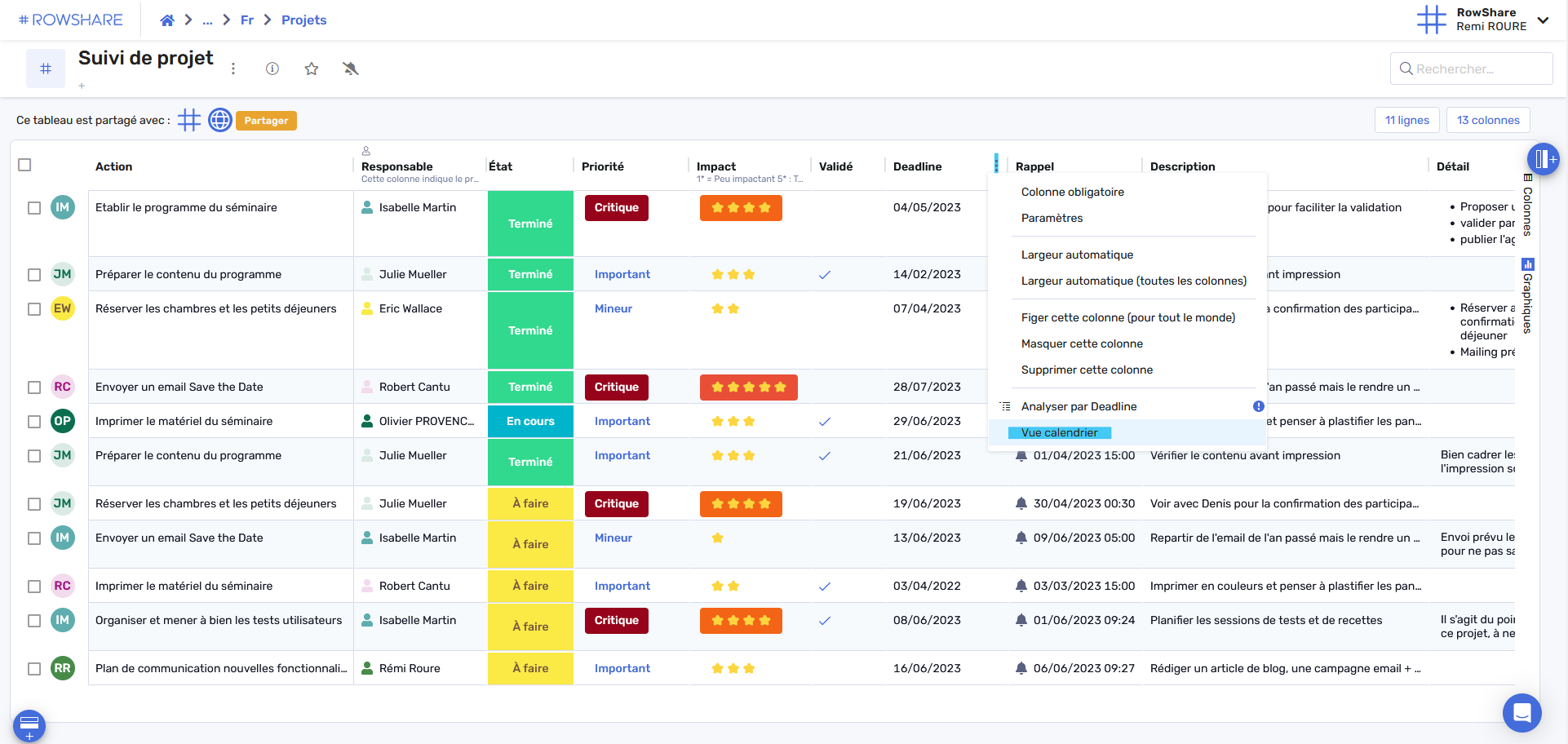
Task: Click the public globe sharing icon
Action: tap(220, 120)
